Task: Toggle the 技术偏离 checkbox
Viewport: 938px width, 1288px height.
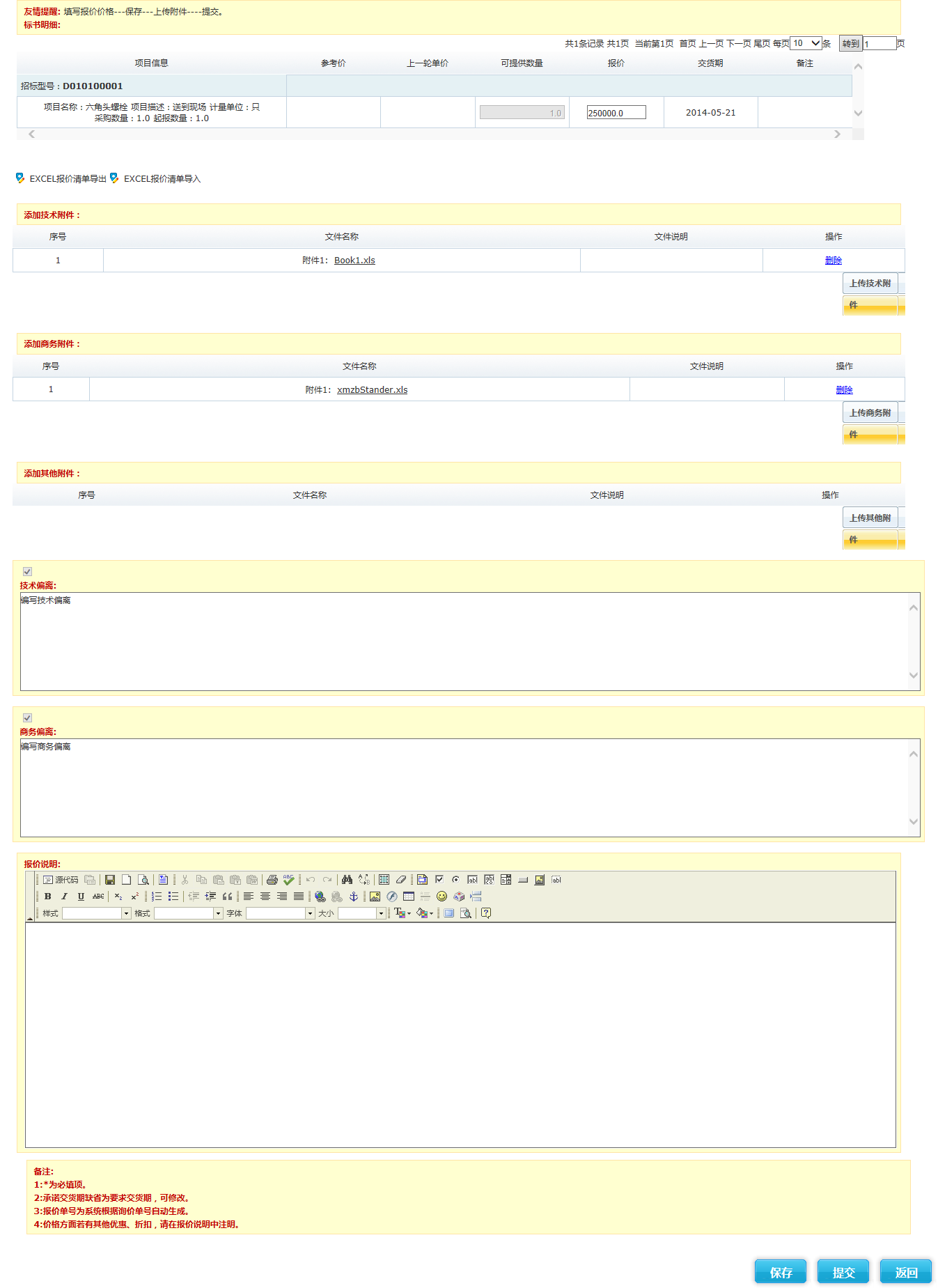Action: (x=27, y=571)
